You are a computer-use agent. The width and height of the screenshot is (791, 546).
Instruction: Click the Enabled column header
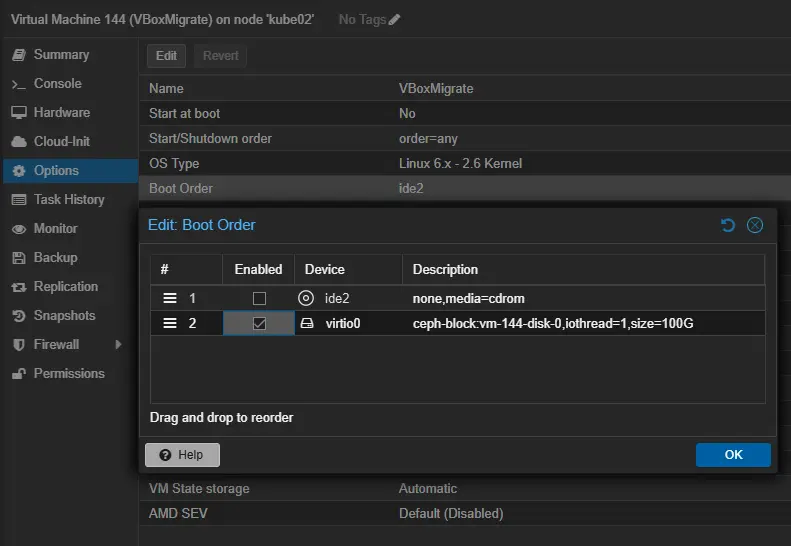[258, 269]
